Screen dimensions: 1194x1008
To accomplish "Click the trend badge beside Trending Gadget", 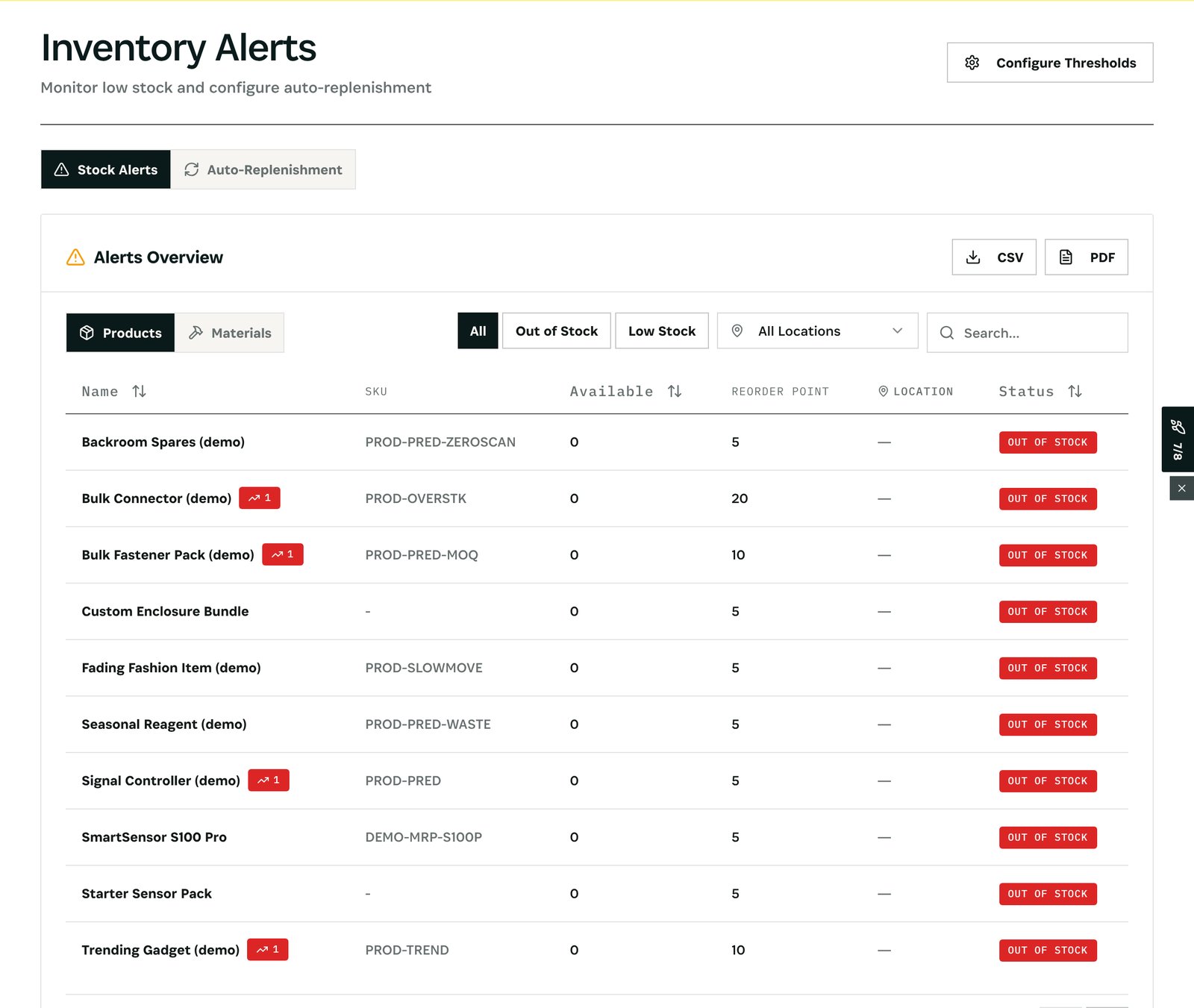I will (x=268, y=950).
